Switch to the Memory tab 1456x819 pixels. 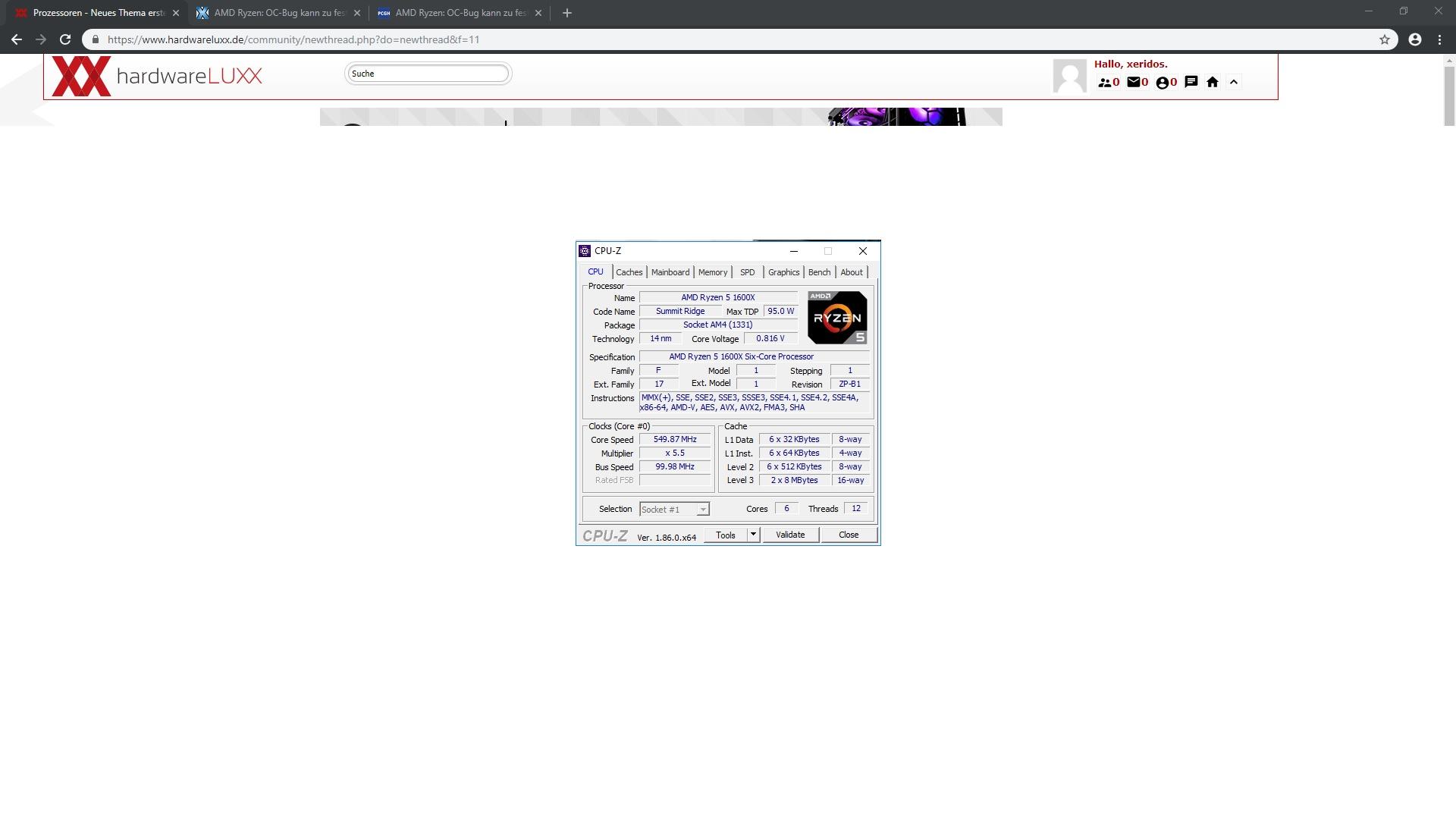(713, 272)
